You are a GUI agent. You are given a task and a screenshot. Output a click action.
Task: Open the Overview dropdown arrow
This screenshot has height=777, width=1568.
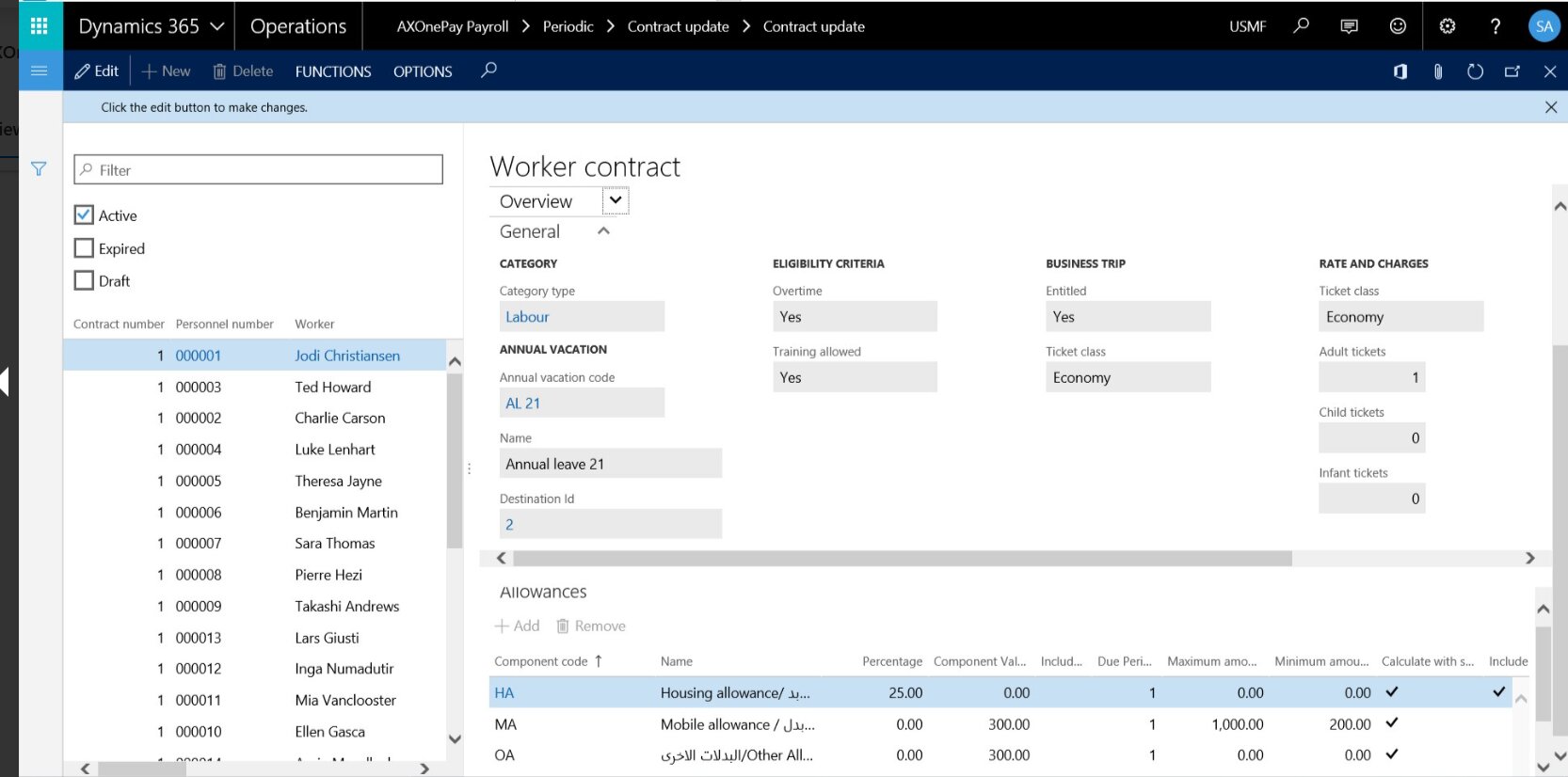pos(616,200)
